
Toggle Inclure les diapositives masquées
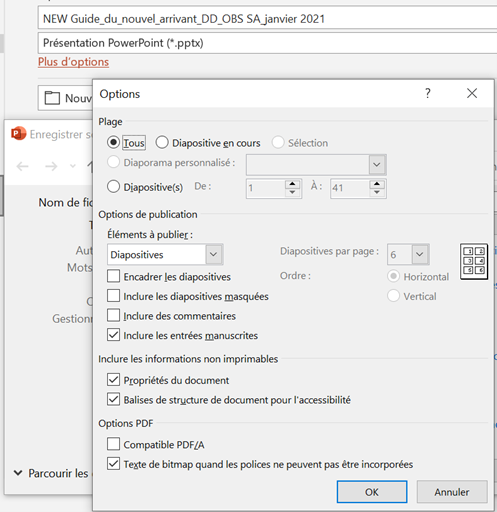[113, 296]
